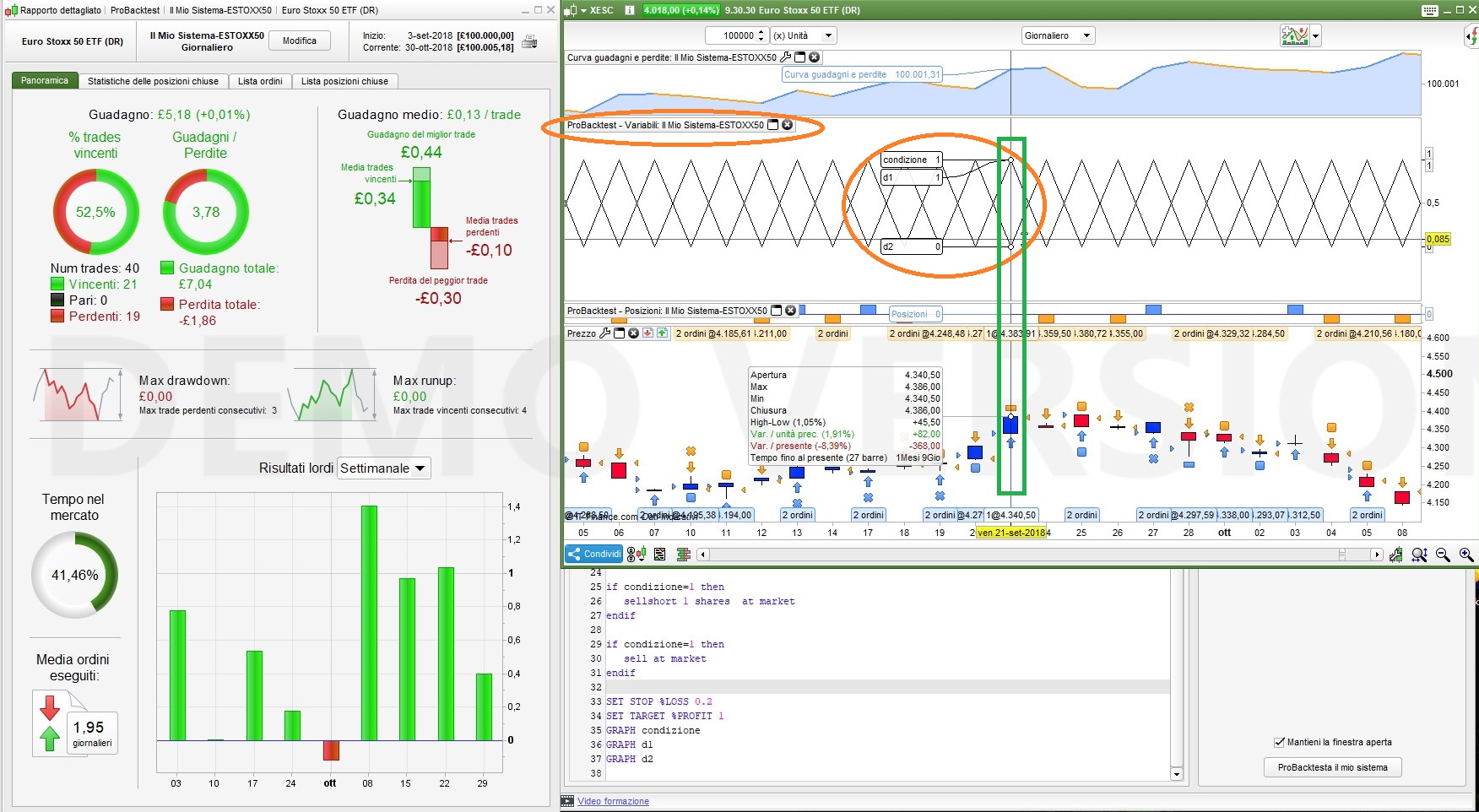
Task: Click the chart scrollbar left arrow
Action: (x=703, y=555)
